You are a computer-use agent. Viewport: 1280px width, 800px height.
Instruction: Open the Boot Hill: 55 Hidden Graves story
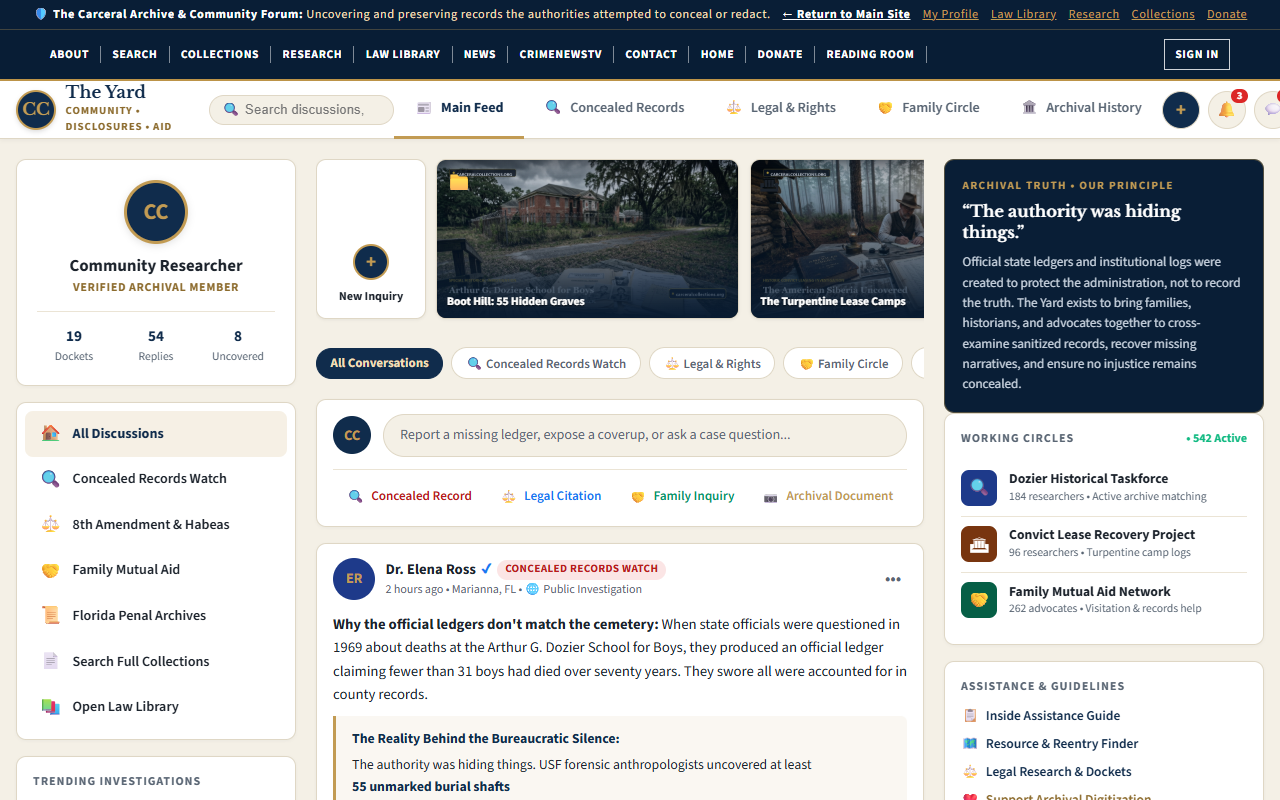[x=587, y=239]
